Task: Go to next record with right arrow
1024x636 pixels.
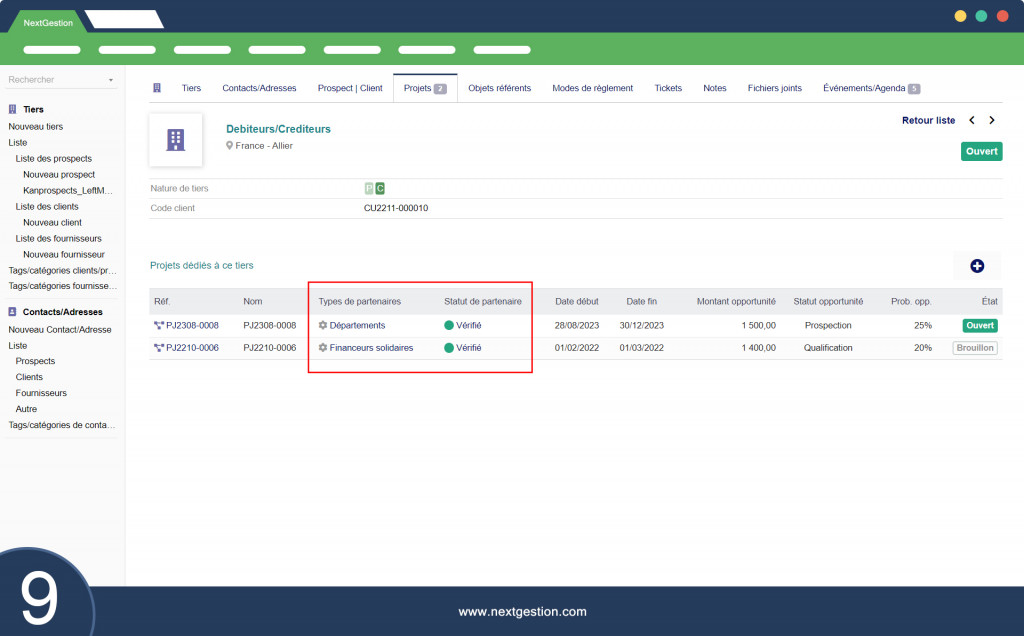Action: pos(992,120)
